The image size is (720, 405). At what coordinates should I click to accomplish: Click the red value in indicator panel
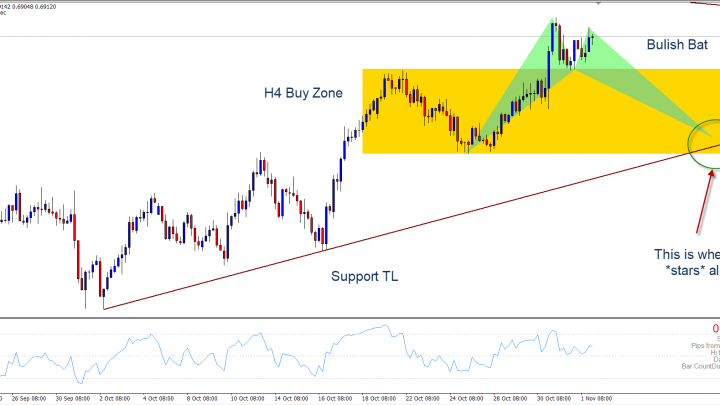[715, 329]
